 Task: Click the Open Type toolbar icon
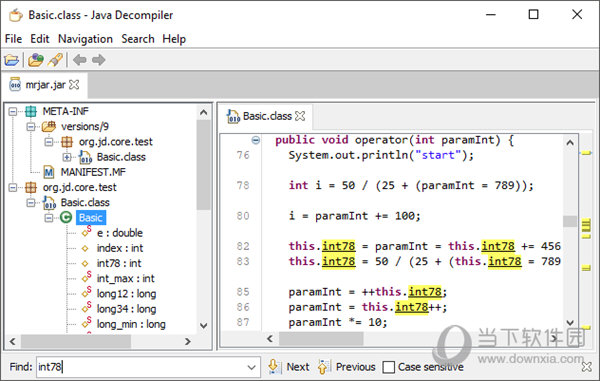pos(36,60)
